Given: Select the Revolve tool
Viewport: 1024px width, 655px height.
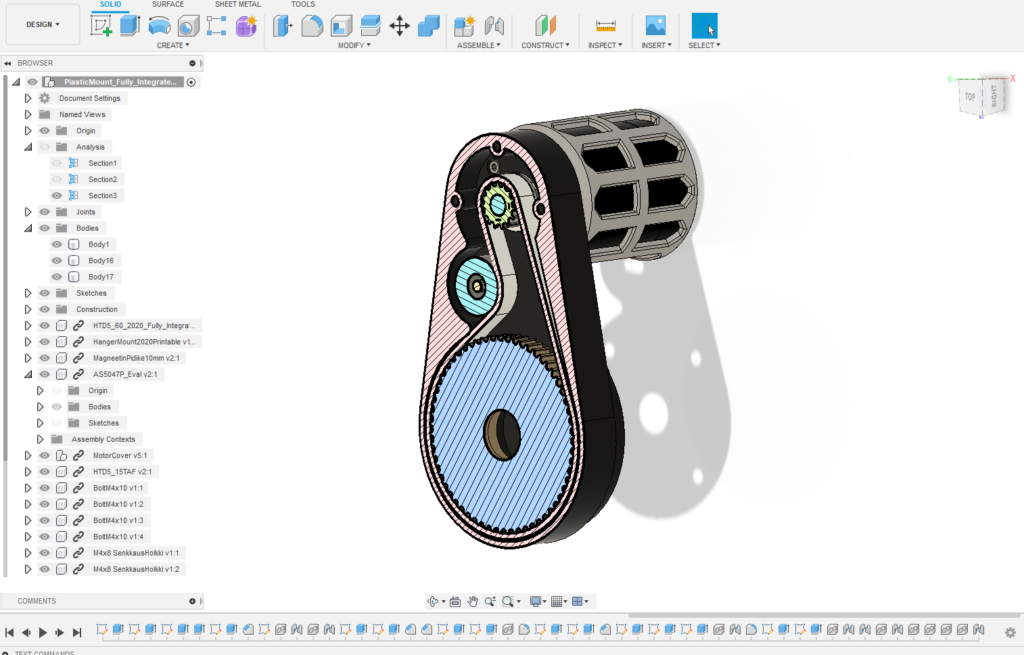Looking at the screenshot, I should 159,25.
